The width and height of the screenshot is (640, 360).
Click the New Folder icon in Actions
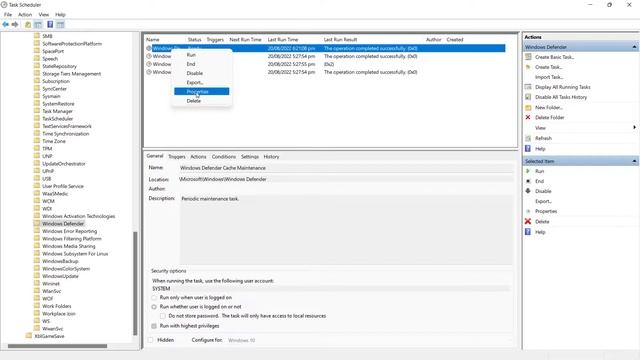[x=528, y=107]
